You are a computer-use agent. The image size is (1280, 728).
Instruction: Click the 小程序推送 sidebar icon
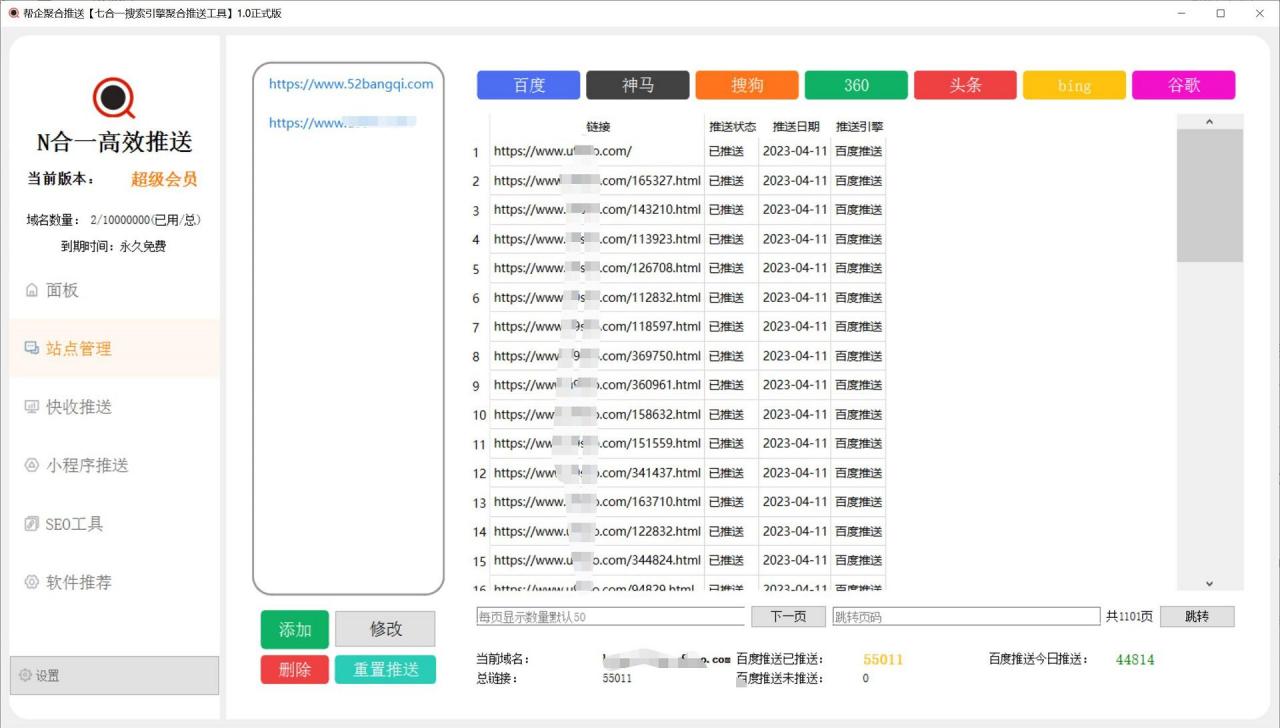(x=32, y=465)
